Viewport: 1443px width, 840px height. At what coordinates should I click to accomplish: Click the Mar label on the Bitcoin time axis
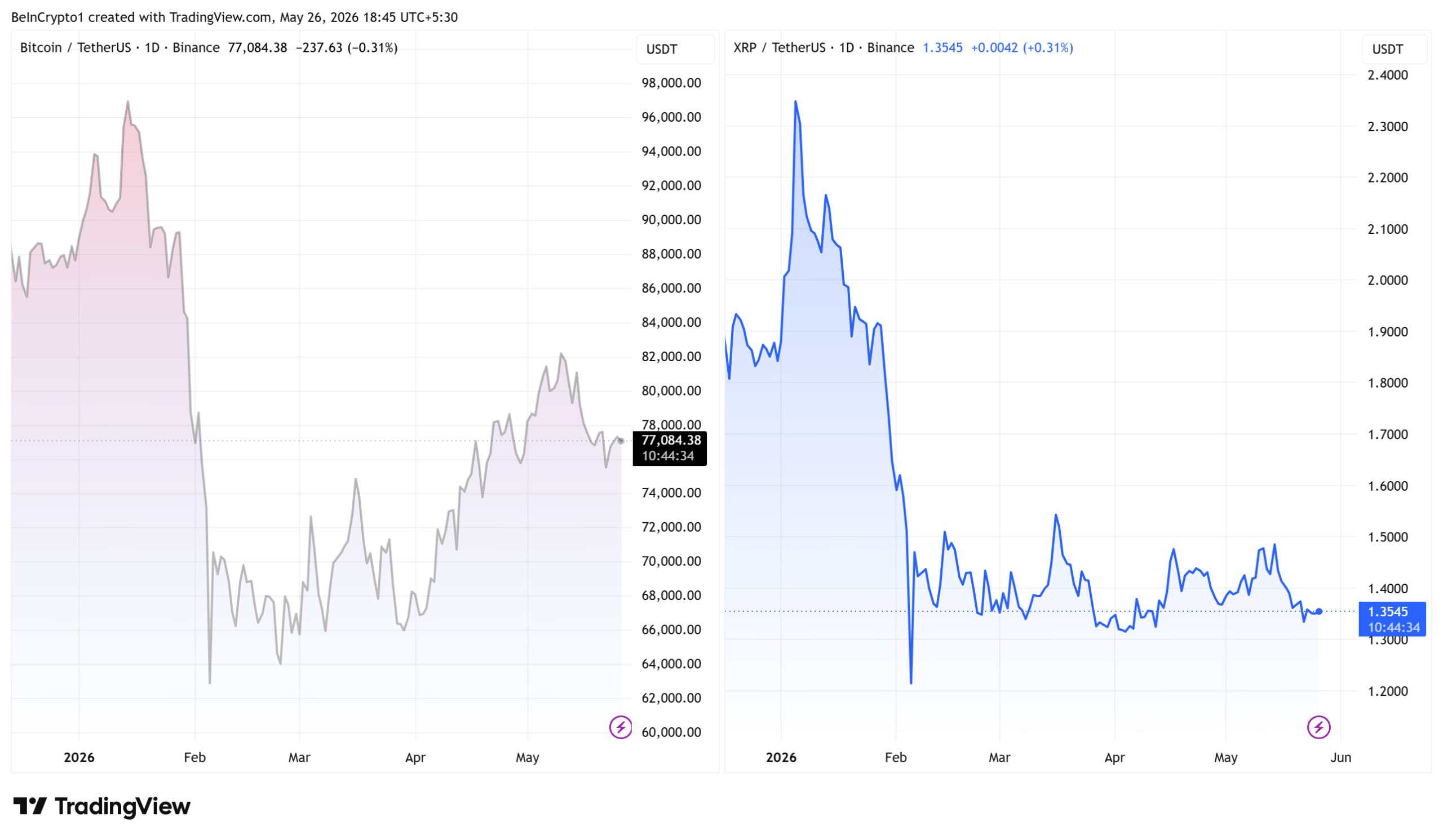(299, 758)
